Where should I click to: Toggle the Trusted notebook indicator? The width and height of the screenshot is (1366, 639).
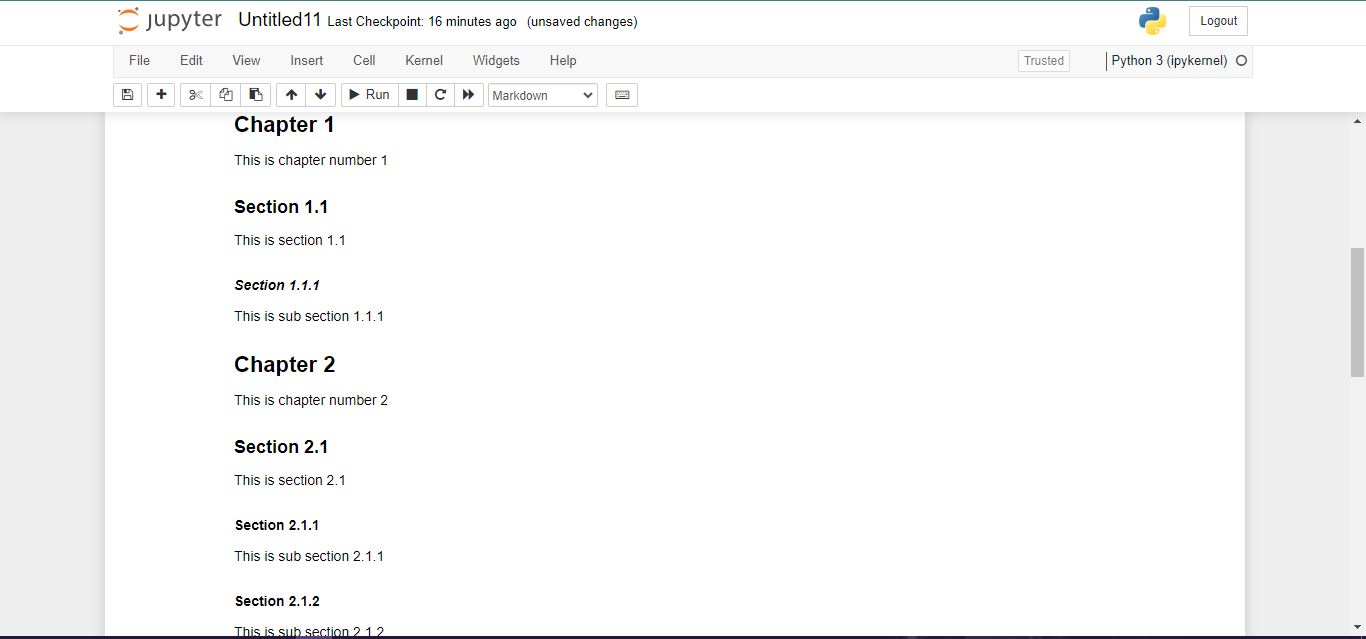click(1044, 61)
